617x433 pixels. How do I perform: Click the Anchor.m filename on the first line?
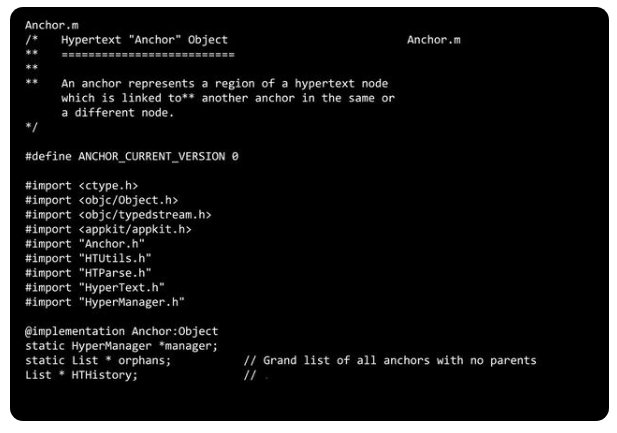[x=52, y=25]
